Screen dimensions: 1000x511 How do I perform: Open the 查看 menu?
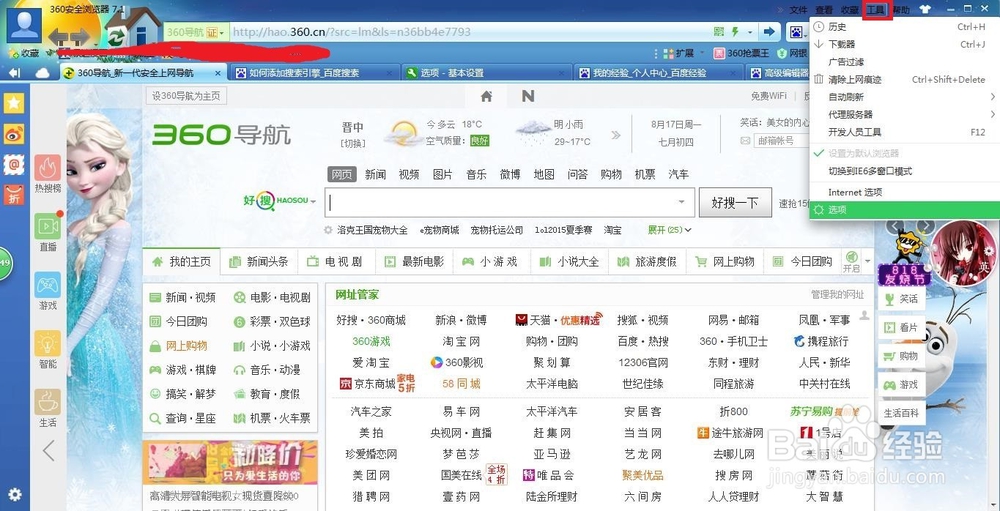coord(824,10)
